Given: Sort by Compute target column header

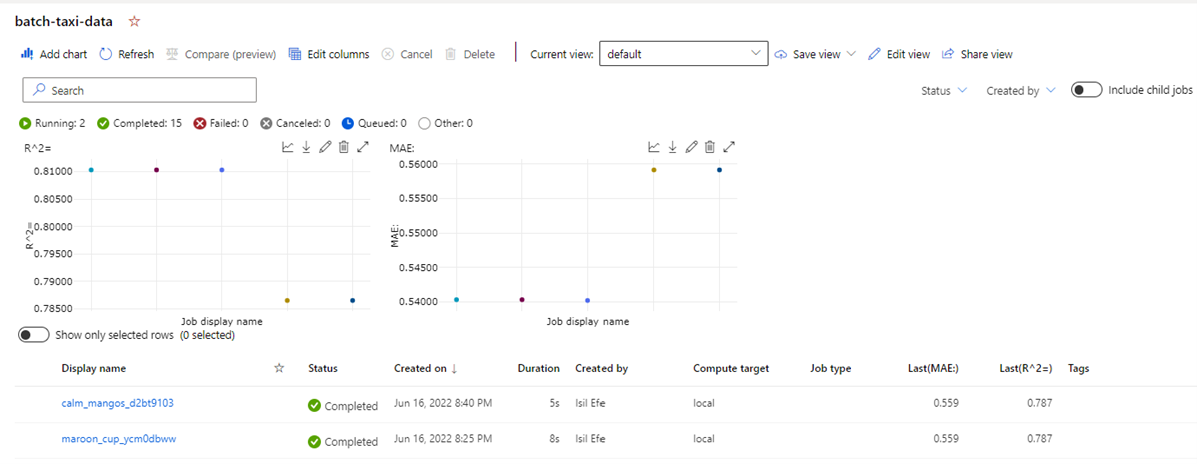Looking at the screenshot, I should [x=731, y=368].
